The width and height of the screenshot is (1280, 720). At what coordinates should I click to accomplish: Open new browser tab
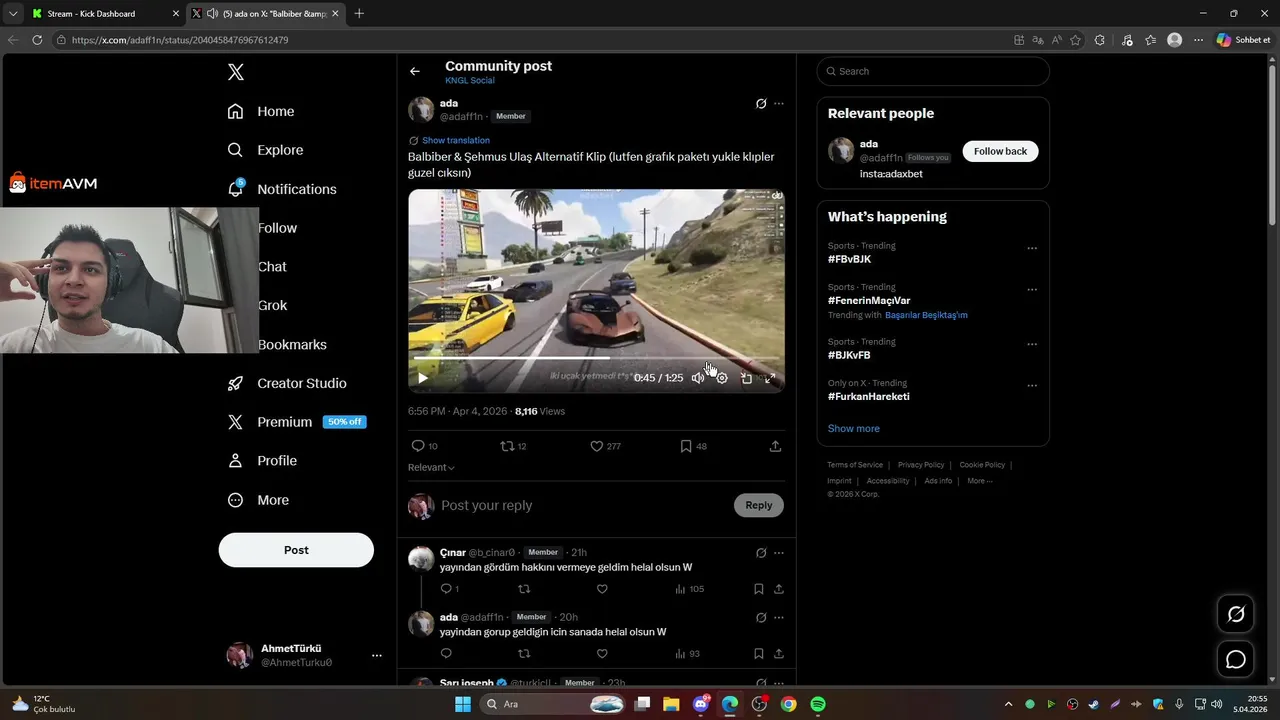[359, 13]
